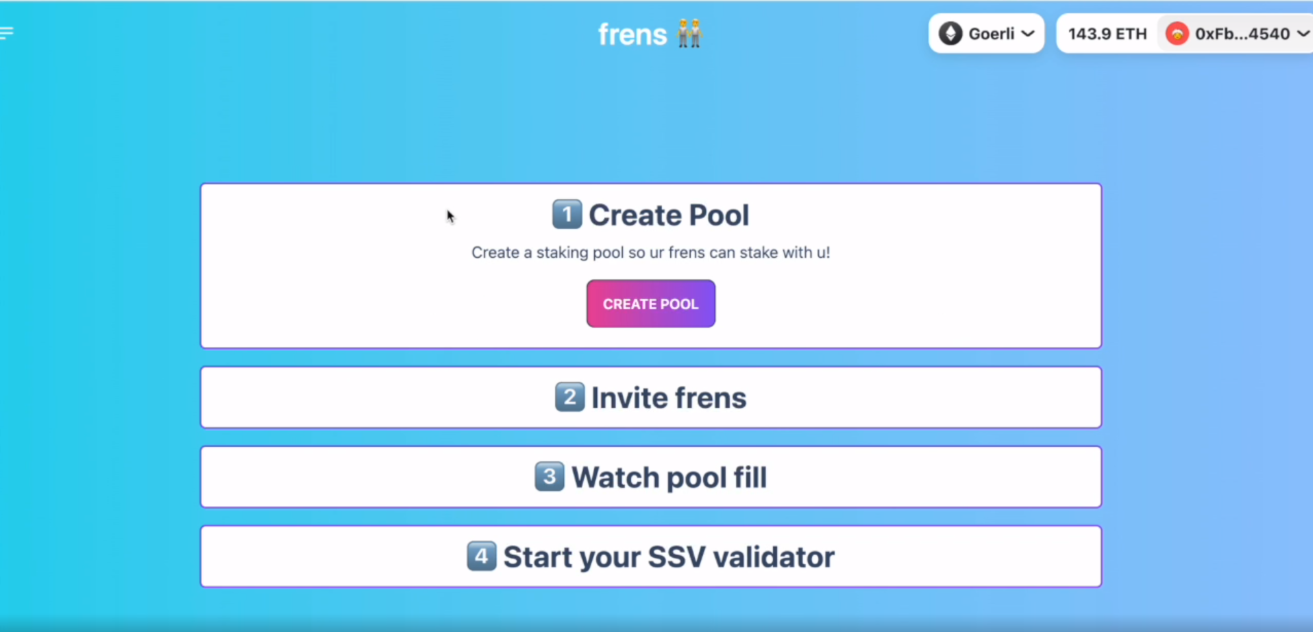Expand the Start your SSV validator step
The width and height of the screenshot is (1313, 632).
pos(651,556)
